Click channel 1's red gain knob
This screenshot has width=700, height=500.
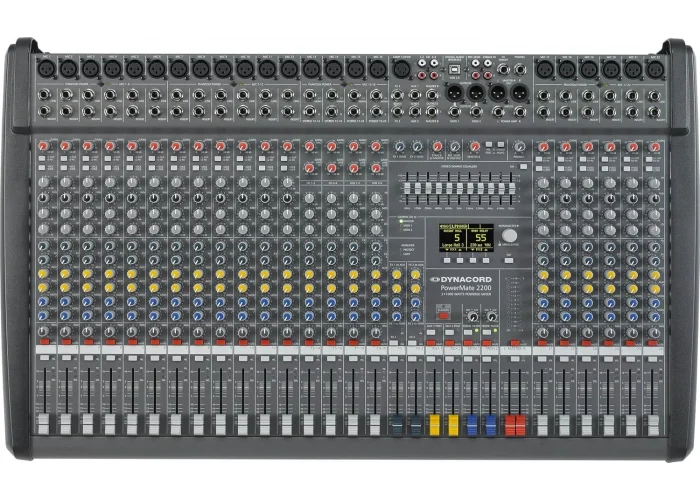tap(44, 147)
